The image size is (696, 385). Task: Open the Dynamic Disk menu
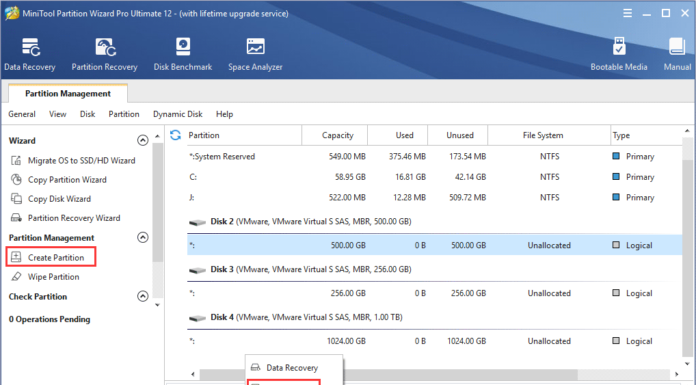pyautogui.click(x=178, y=114)
